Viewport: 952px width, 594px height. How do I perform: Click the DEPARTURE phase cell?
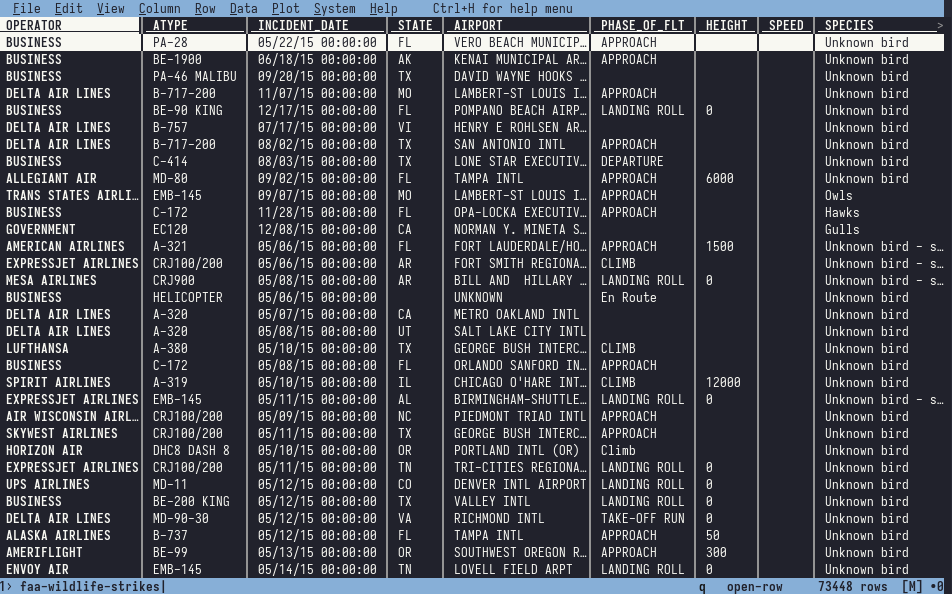coord(632,162)
